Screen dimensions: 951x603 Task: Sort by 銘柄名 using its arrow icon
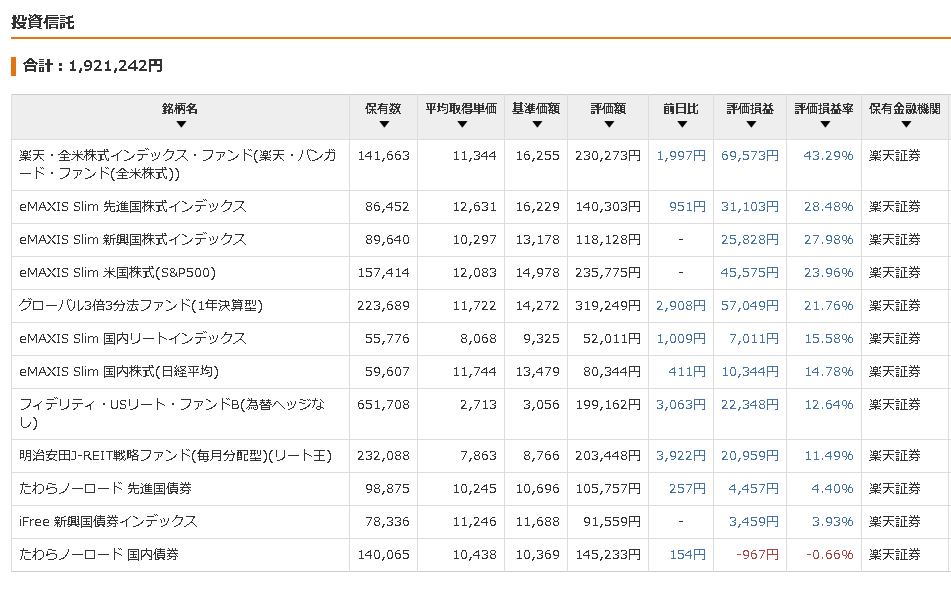point(181,124)
